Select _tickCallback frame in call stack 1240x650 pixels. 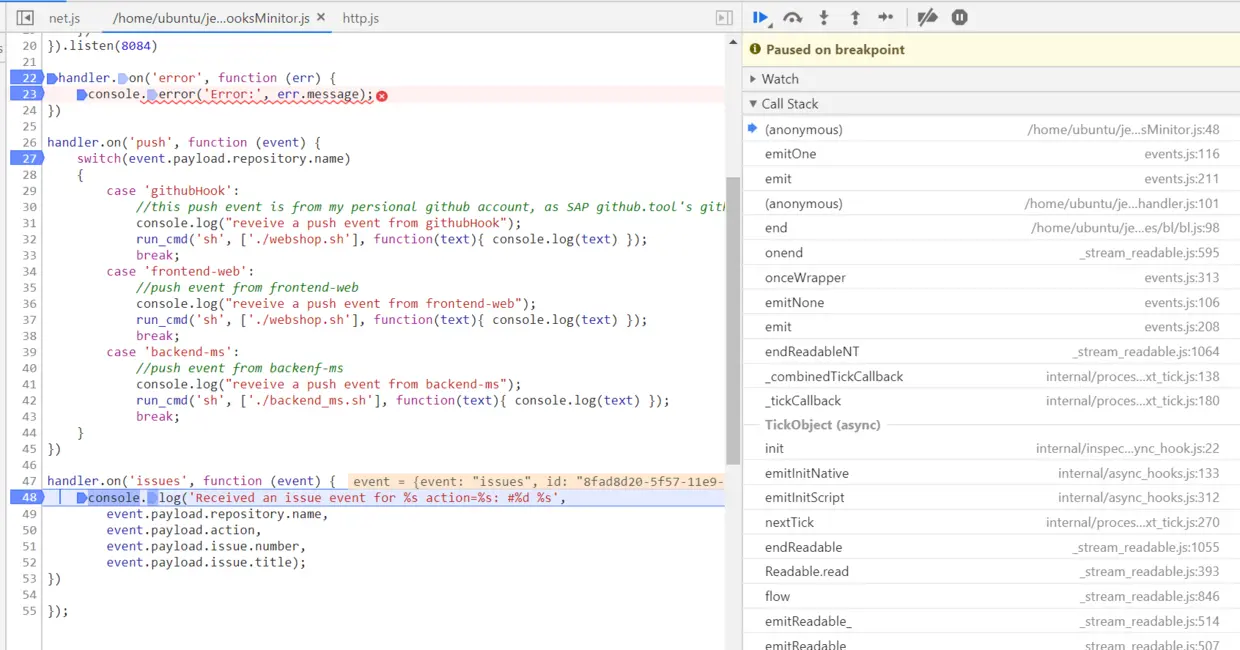(991, 401)
